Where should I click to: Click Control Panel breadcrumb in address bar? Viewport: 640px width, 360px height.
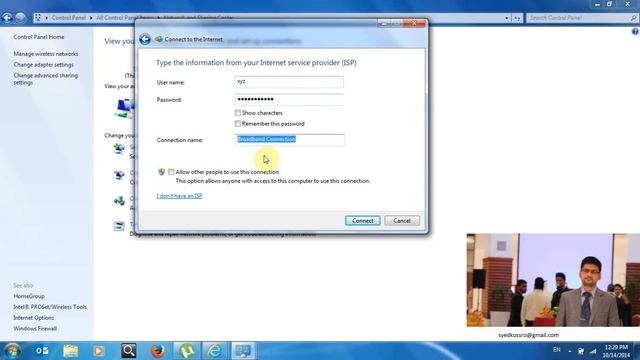click(x=69, y=18)
